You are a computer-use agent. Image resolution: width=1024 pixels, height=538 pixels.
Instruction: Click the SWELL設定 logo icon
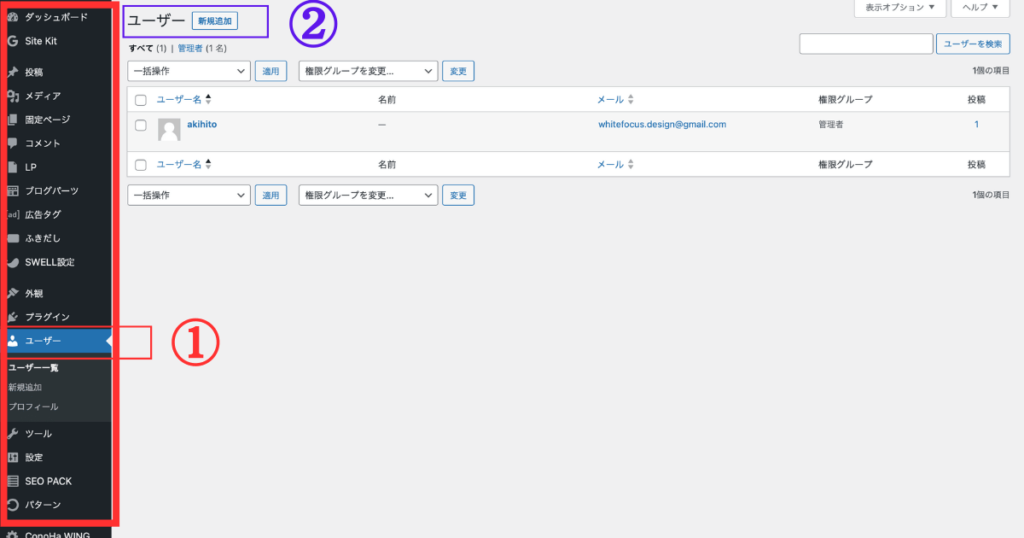click(13, 262)
